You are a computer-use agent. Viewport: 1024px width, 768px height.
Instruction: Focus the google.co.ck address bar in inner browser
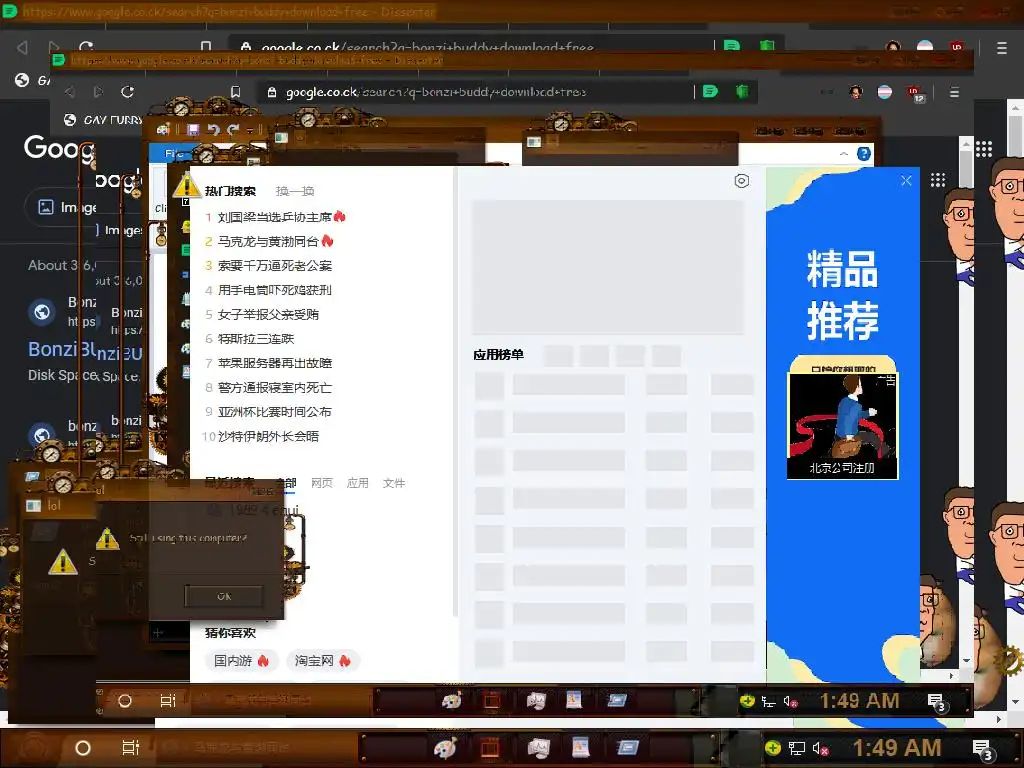click(x=475, y=92)
